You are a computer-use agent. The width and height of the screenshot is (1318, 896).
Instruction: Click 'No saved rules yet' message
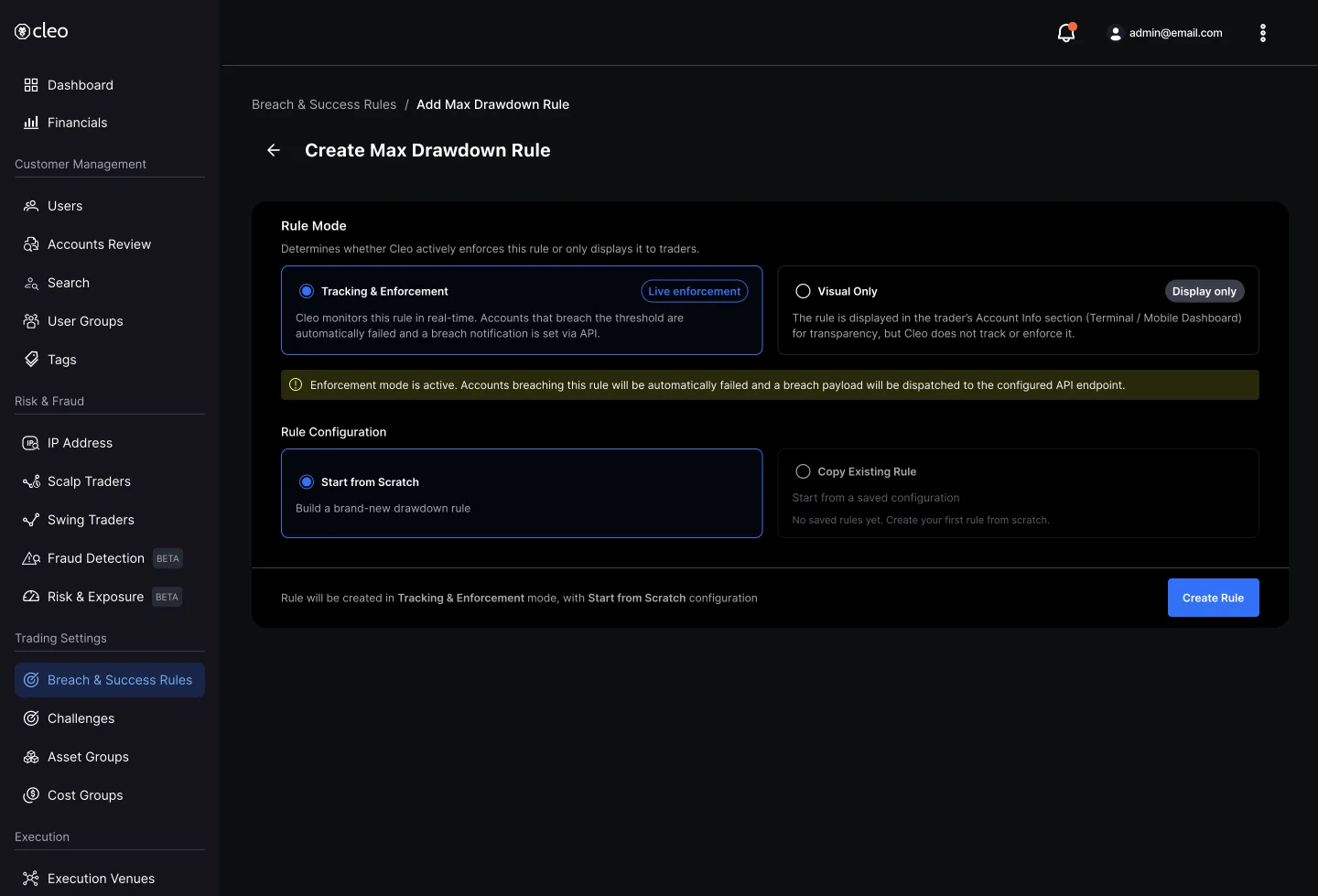tap(921, 520)
